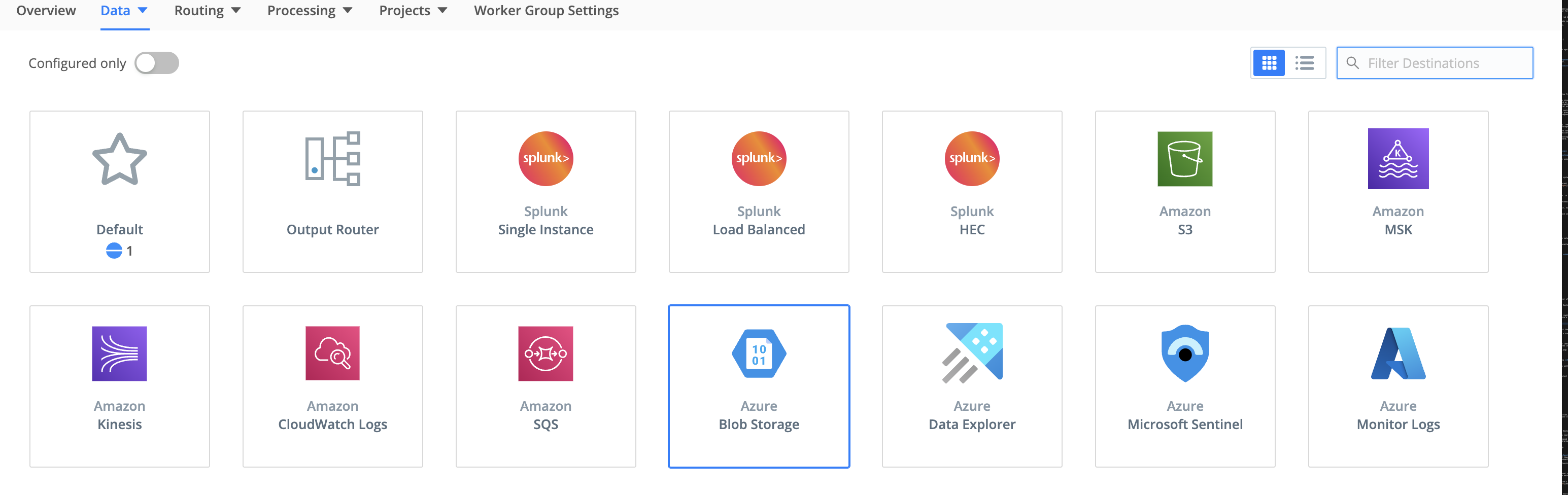1568x495 pixels.
Task: Open the Amazon MSK icon
Action: click(1398, 159)
